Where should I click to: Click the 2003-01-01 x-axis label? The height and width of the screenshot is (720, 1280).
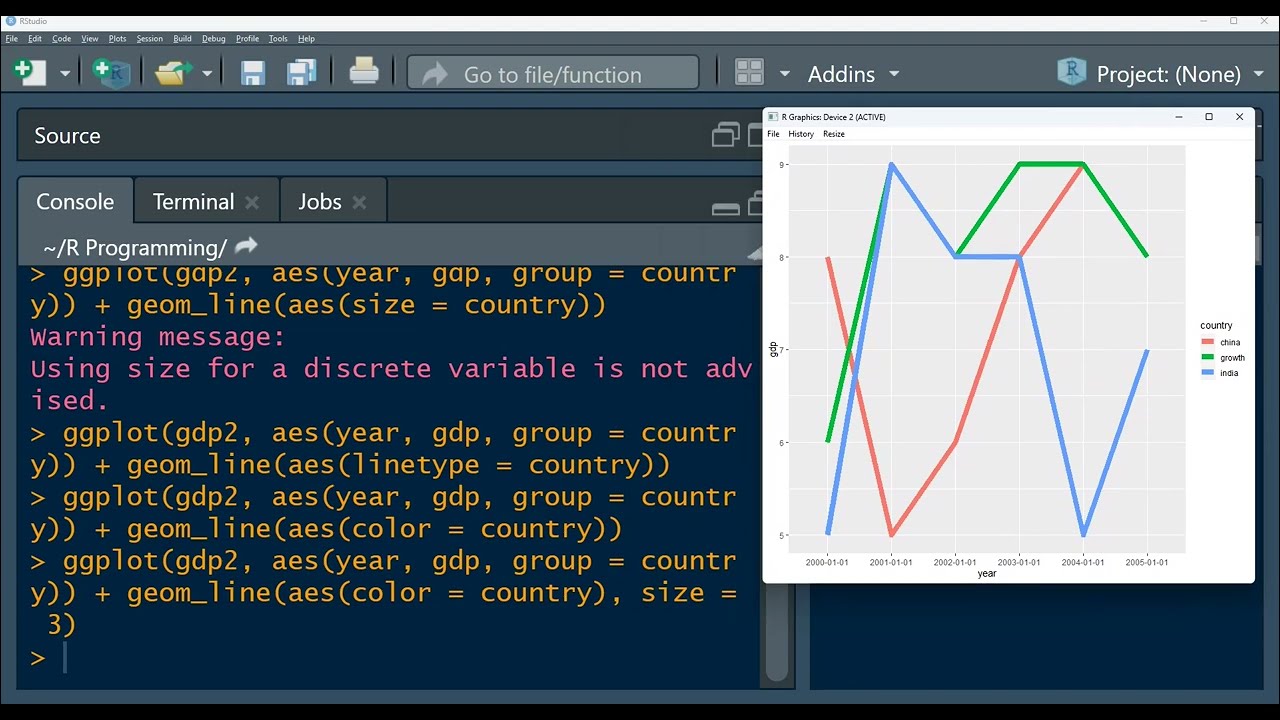[1019, 563]
